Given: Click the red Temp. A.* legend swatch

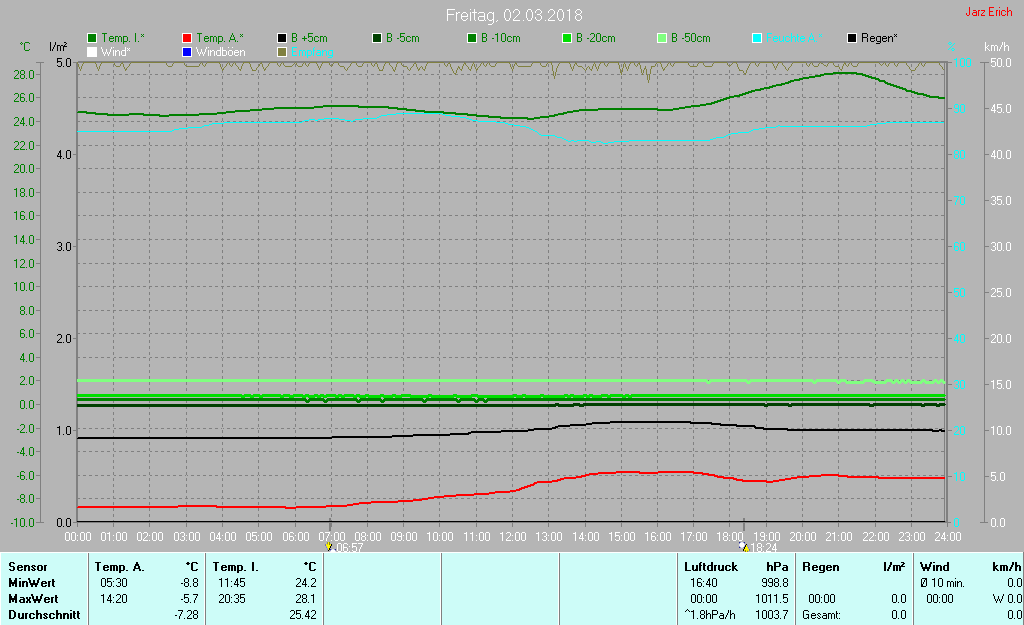Looking at the screenshot, I should point(187,38).
